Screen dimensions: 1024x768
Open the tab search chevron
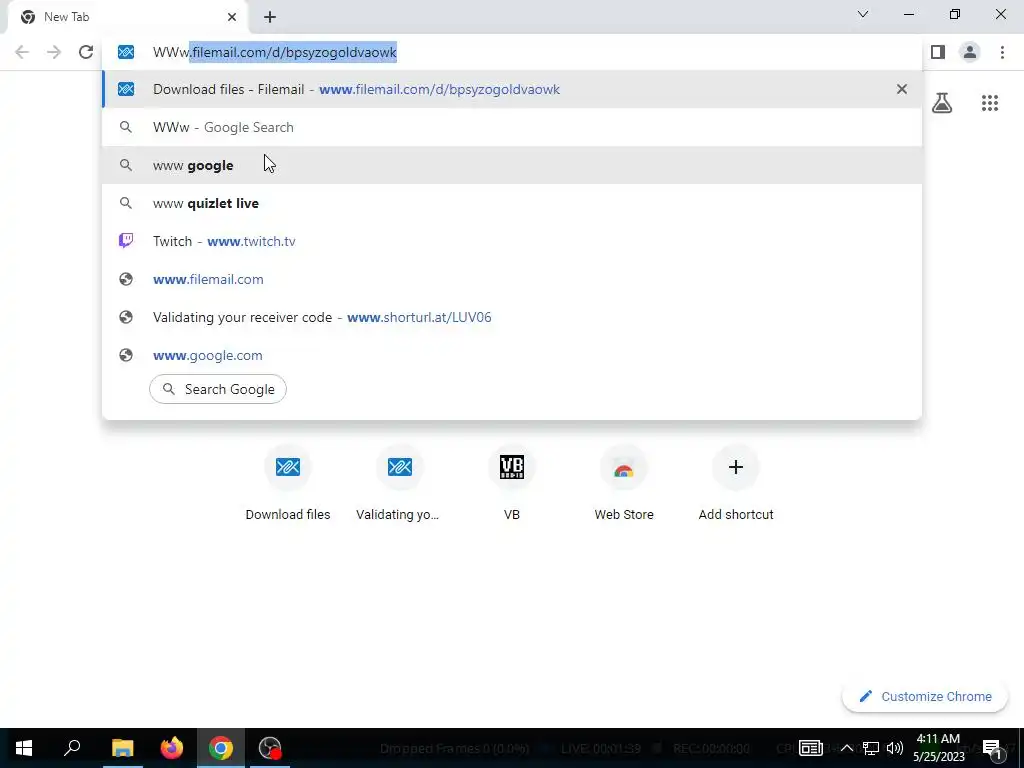[x=863, y=14]
